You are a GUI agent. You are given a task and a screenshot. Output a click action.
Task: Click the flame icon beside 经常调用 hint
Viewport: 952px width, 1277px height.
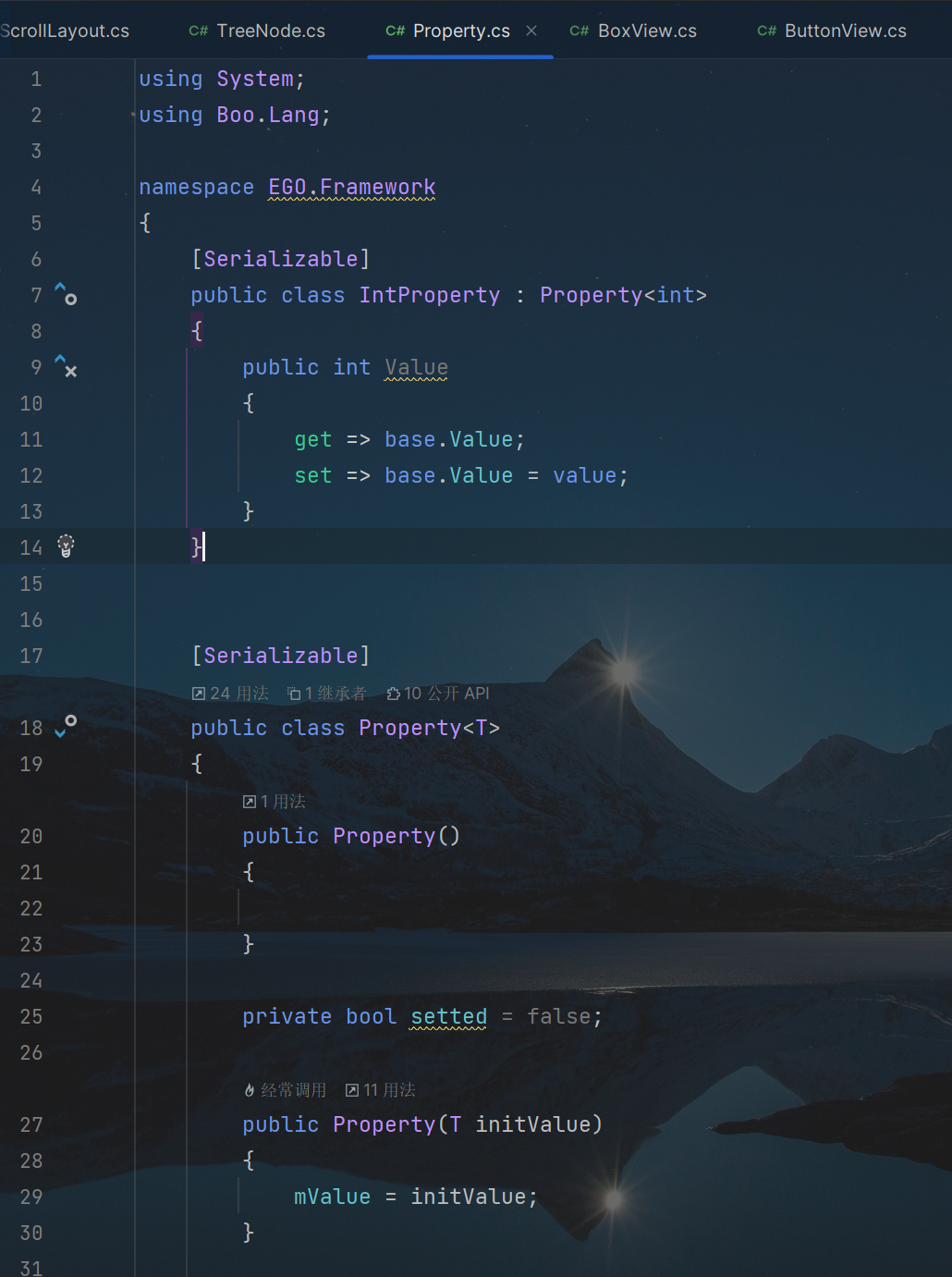click(x=250, y=1090)
